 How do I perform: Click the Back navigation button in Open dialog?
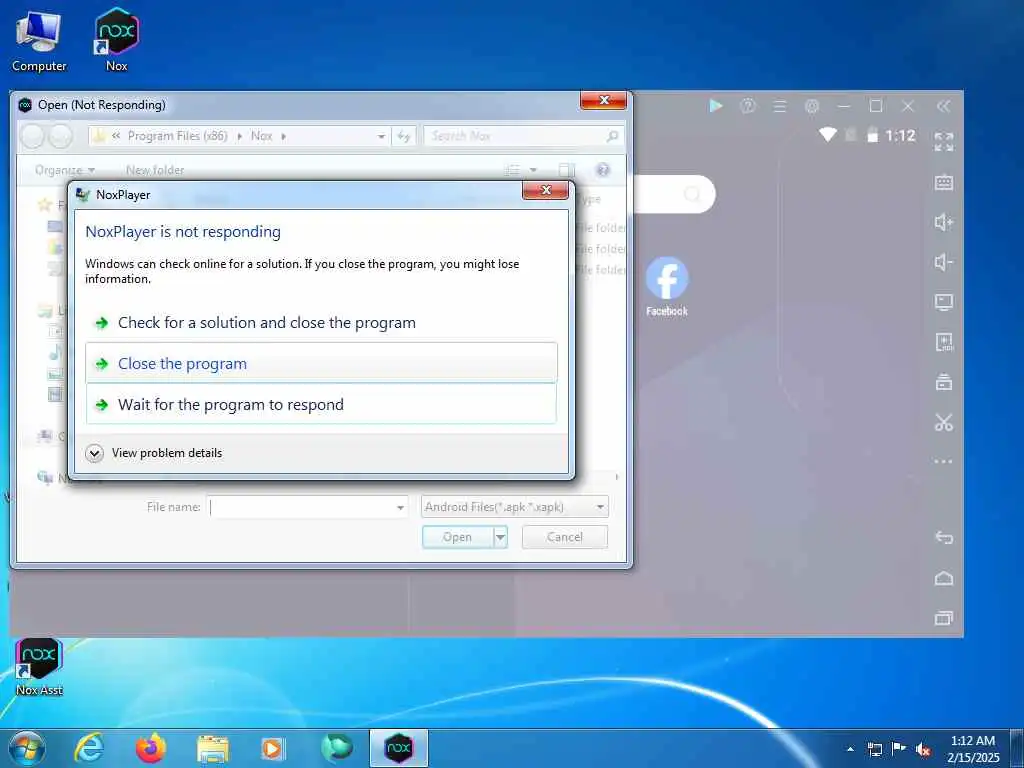(33, 136)
